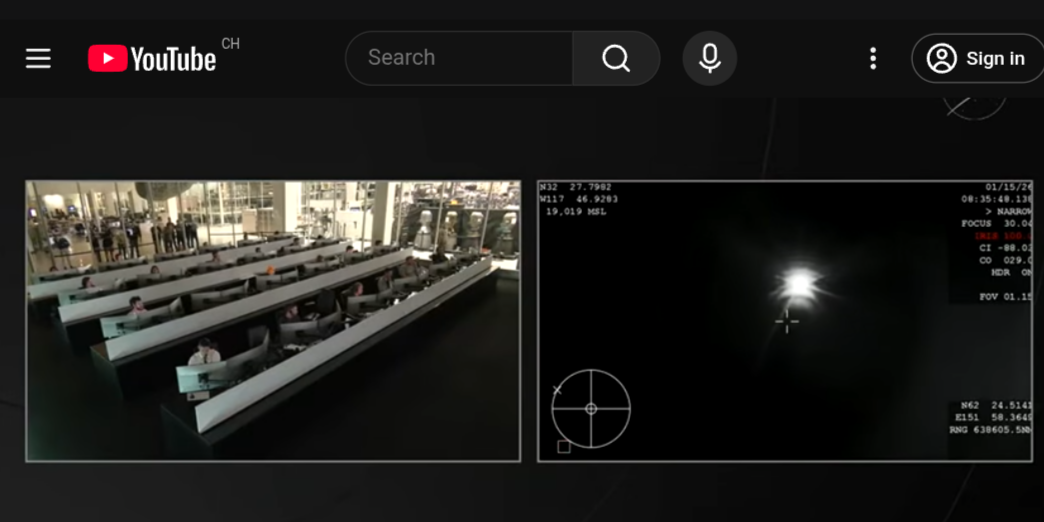Click the 'FOCUS 30.0' readout
The width and height of the screenshot is (1044, 522).
click(997, 224)
